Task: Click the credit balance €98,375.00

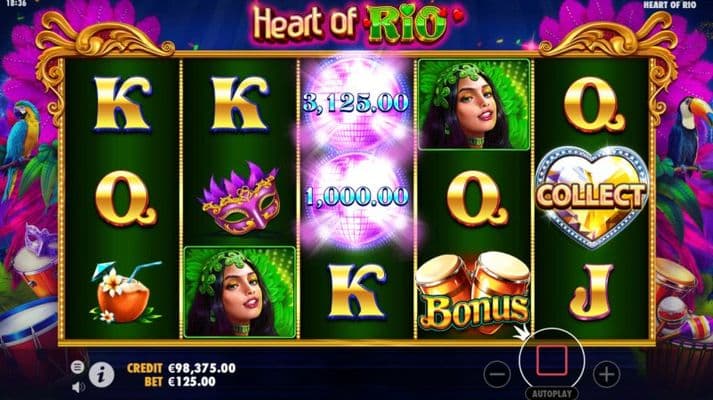Action: (202, 368)
